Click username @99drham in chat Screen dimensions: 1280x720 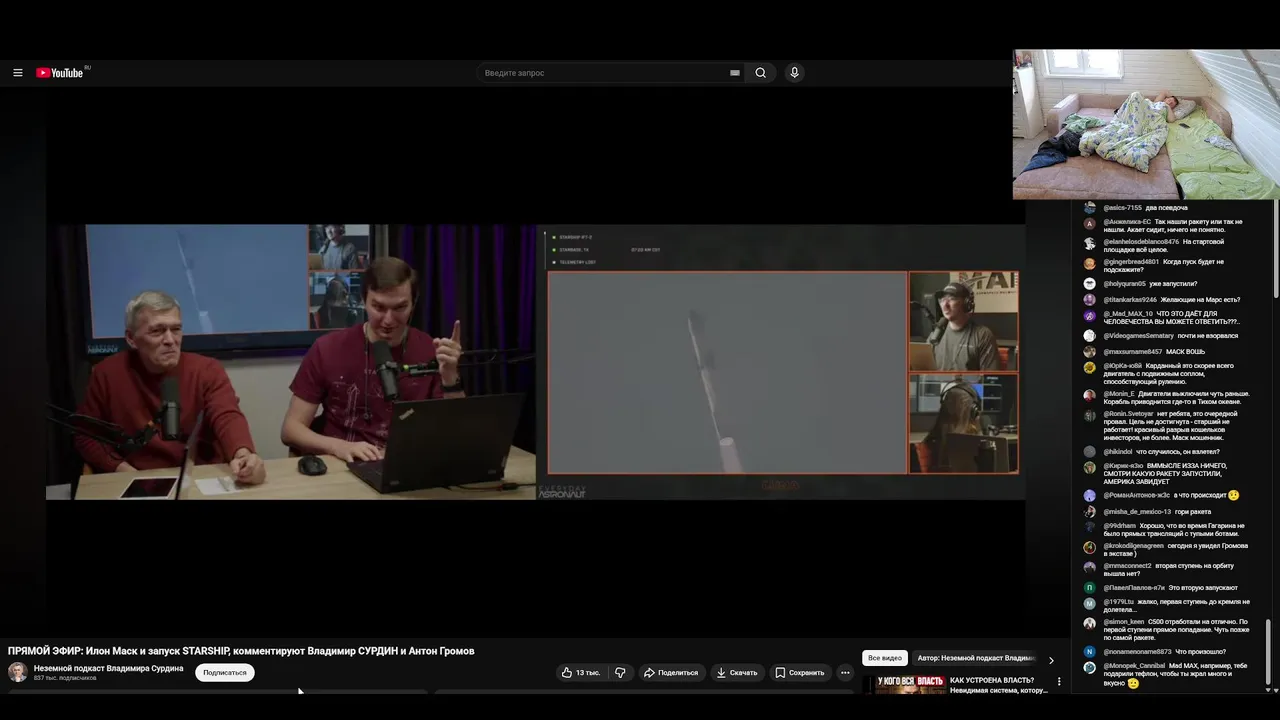[1120, 526]
